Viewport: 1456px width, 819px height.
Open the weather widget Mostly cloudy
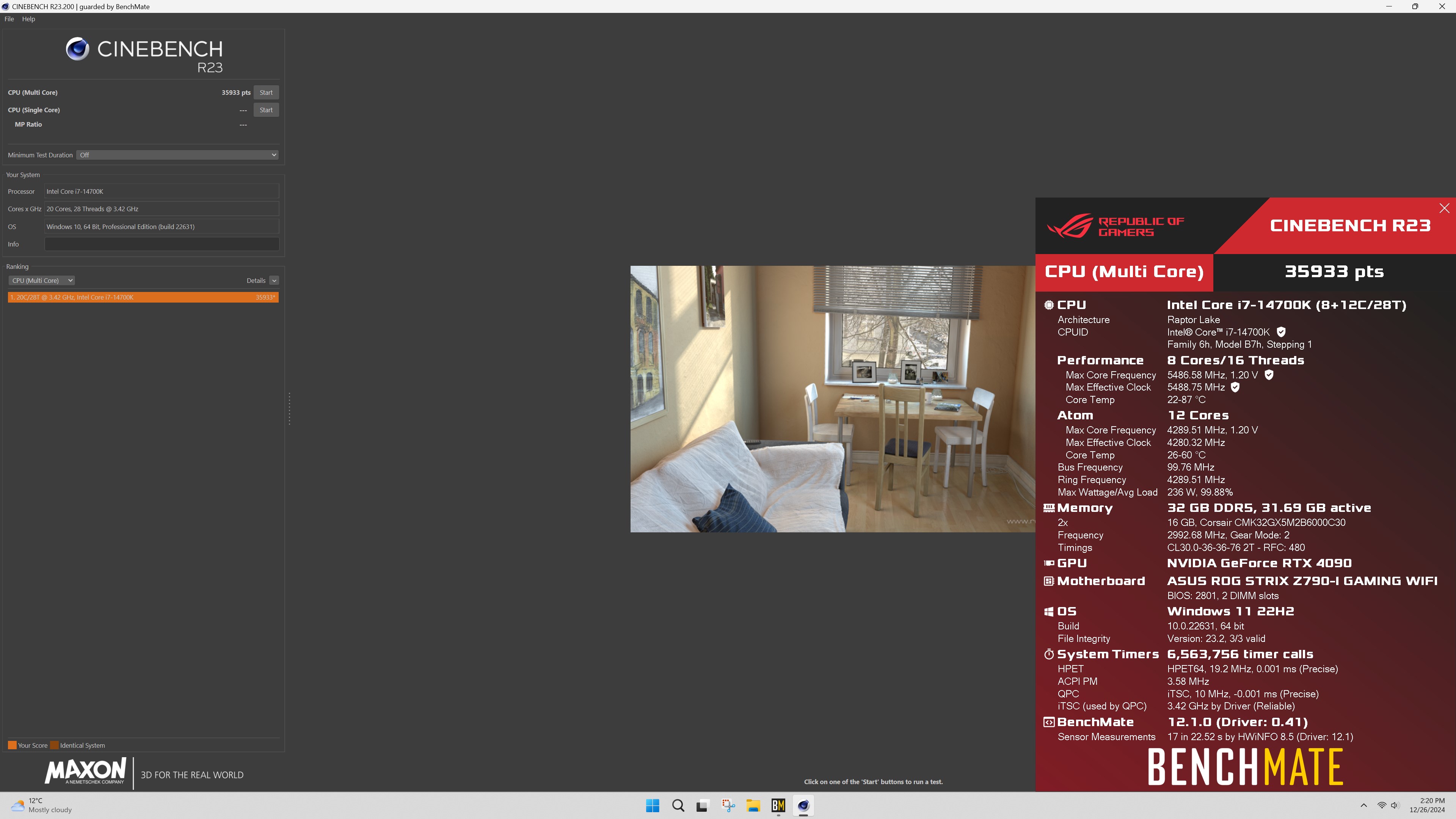pos(42,806)
